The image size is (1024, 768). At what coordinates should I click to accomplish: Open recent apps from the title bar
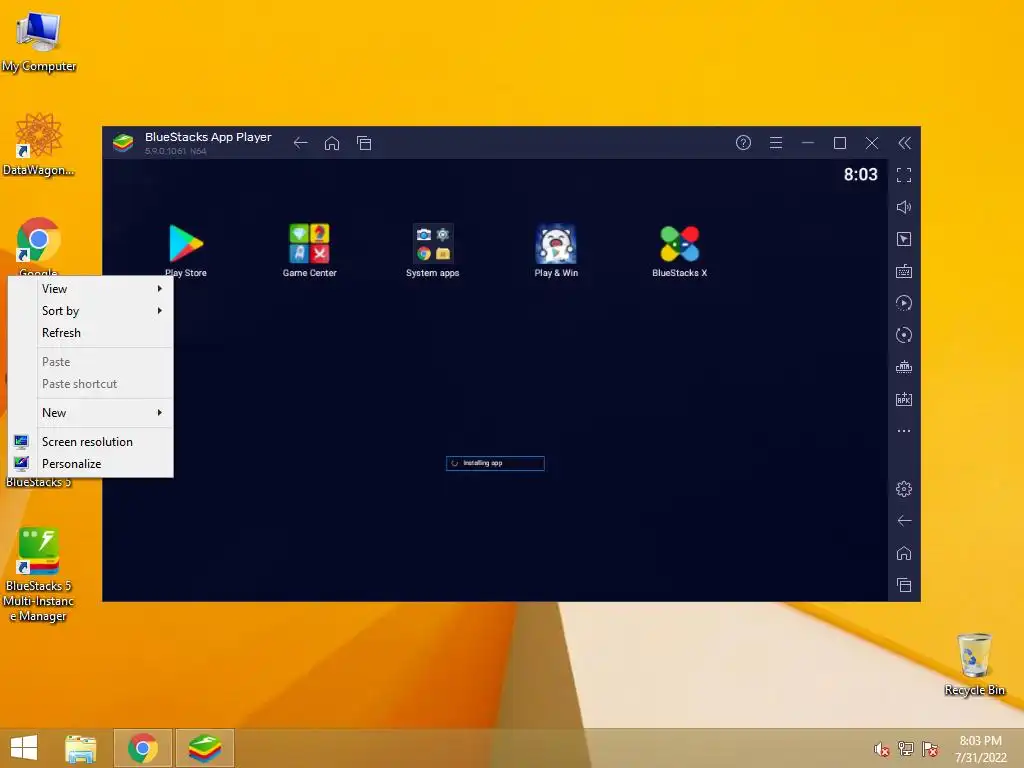pos(364,143)
